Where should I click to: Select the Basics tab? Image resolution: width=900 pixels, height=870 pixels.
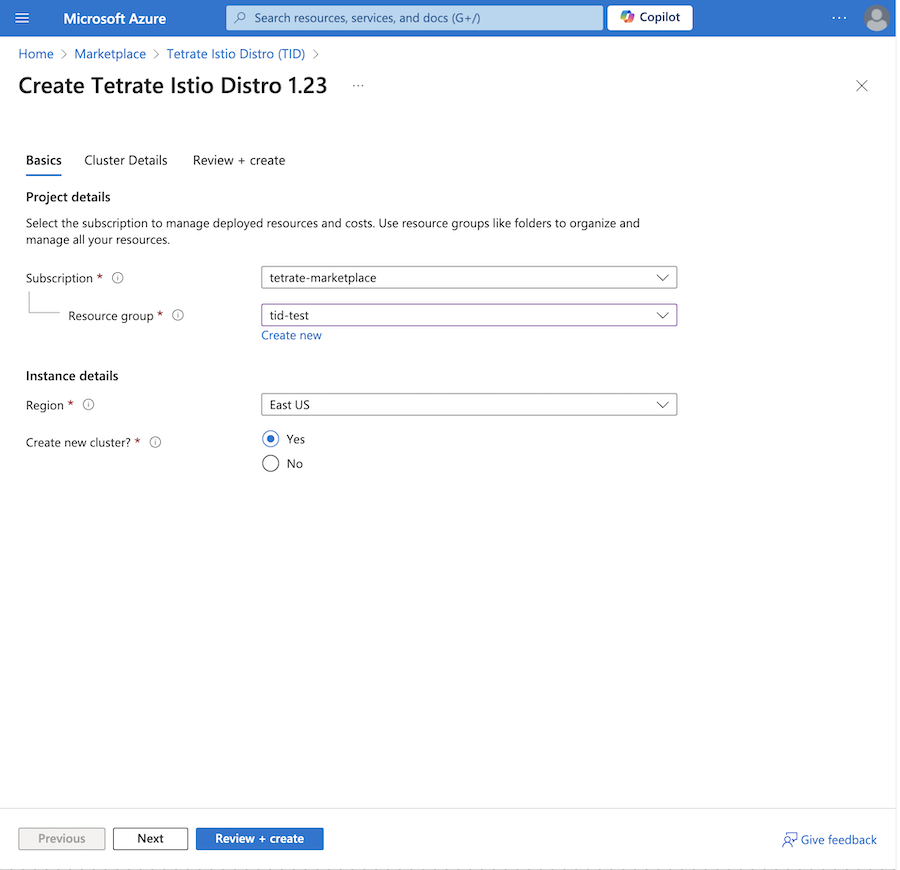click(x=44, y=161)
